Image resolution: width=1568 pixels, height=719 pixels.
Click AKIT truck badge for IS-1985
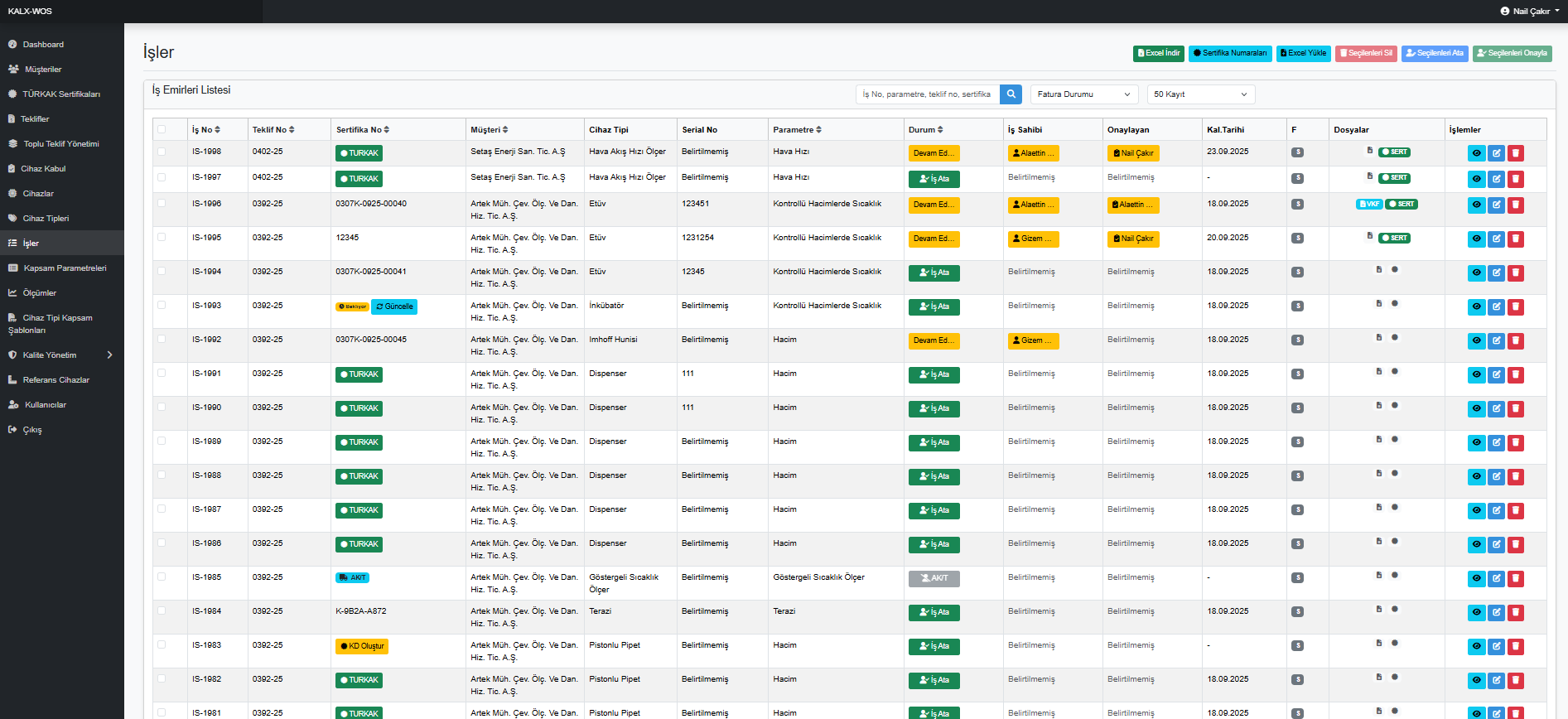[x=352, y=578]
